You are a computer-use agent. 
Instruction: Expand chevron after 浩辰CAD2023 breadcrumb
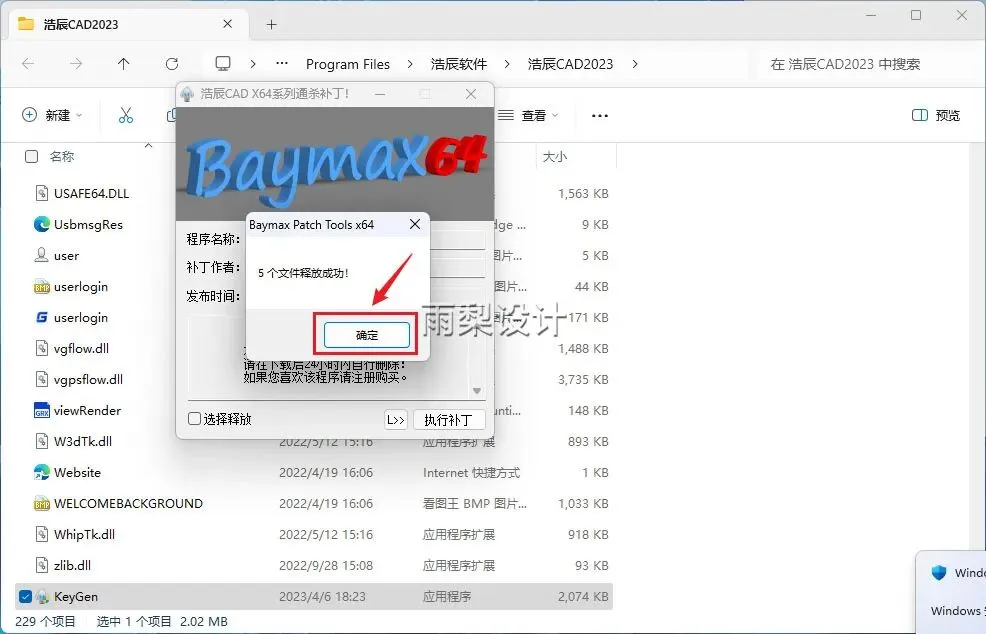coord(635,64)
